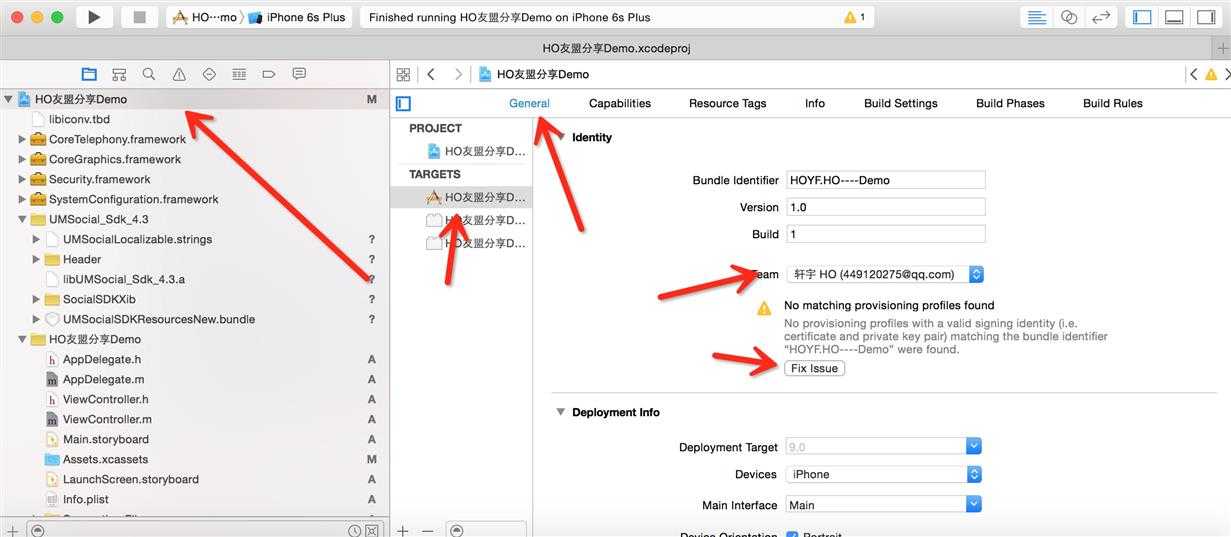Expand SystemConfiguration.framework
The width and height of the screenshot is (1231, 537).
click(x=22, y=199)
